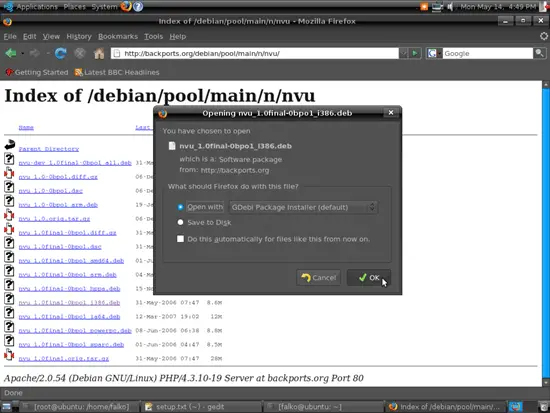
Task: Click the network monitor tray icon
Action: point(437,7)
